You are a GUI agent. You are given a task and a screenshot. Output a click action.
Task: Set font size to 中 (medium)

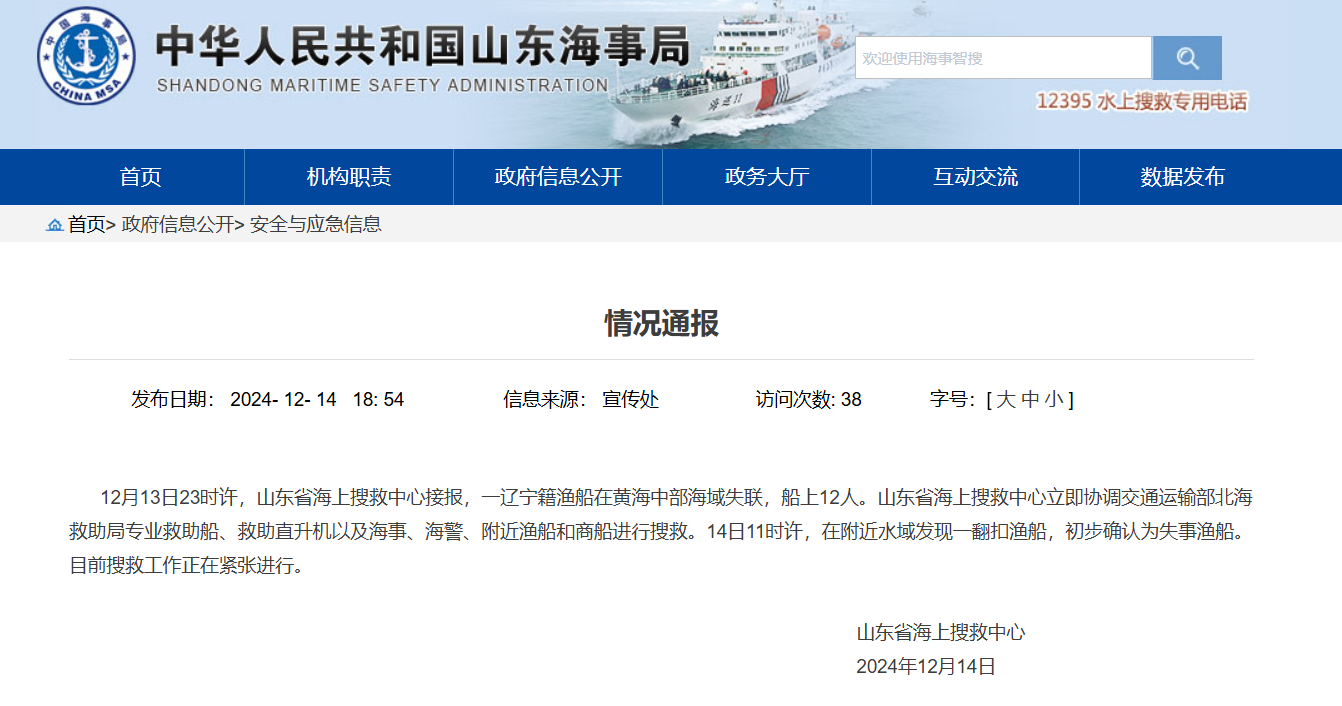pos(1030,400)
